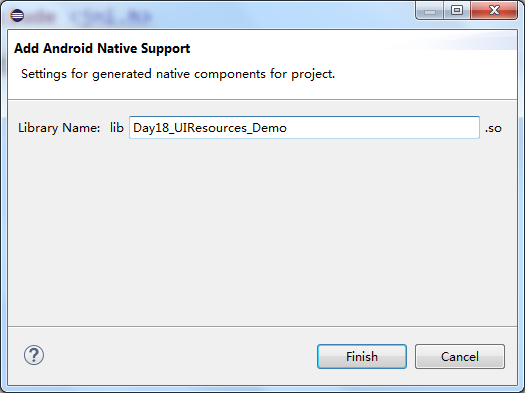The width and height of the screenshot is (525, 393).
Task: Click the settings description text
Action: 178,74
